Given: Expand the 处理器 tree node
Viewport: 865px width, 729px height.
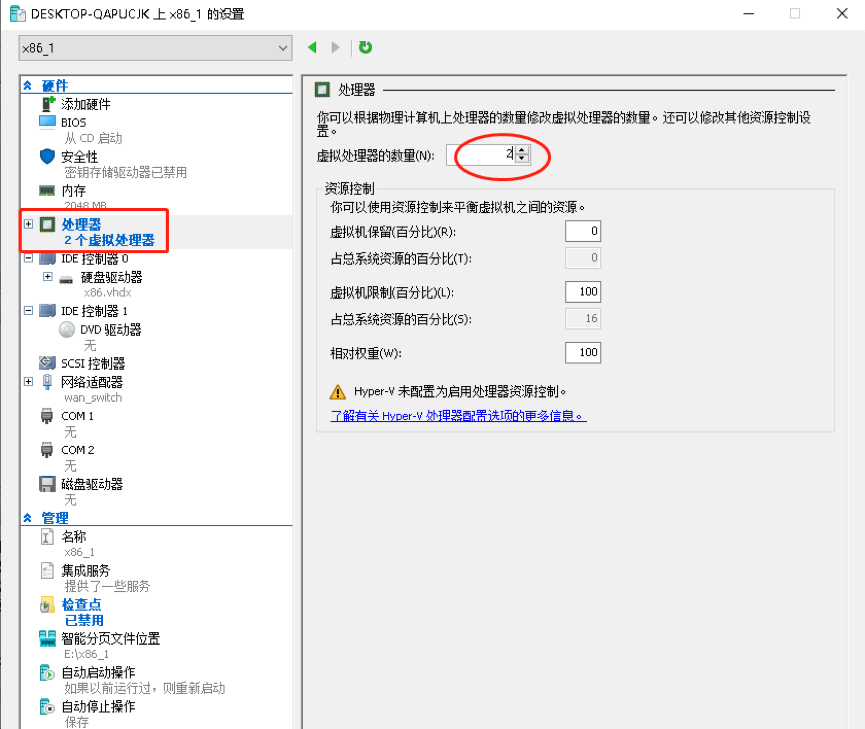Looking at the screenshot, I should [28, 224].
